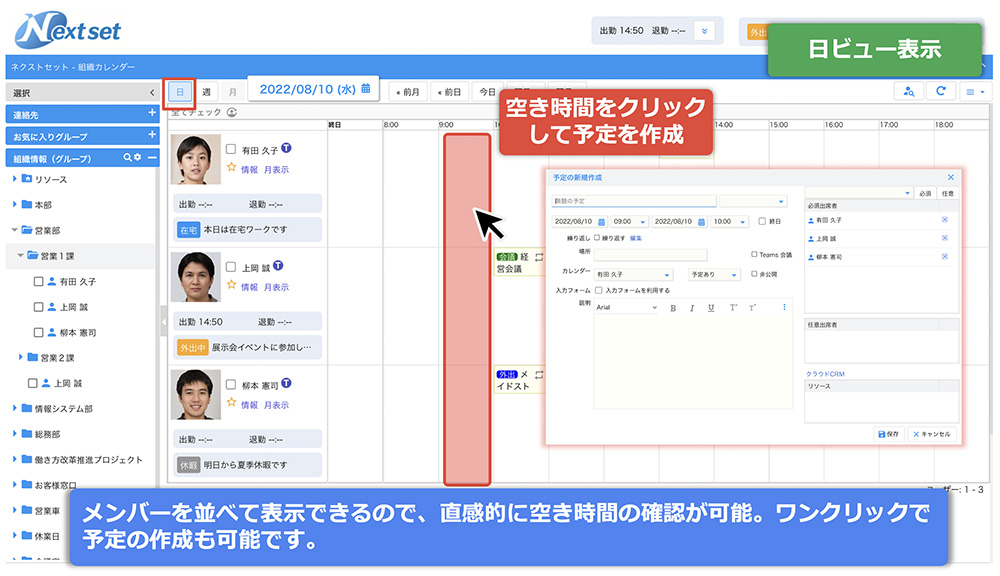Cancel the new schedule dialog

pyautogui.click(x=932, y=434)
